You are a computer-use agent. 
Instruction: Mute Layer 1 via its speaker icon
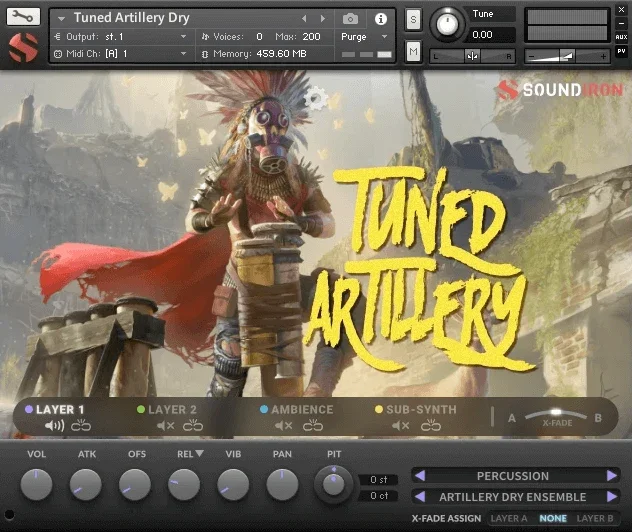tap(54, 426)
